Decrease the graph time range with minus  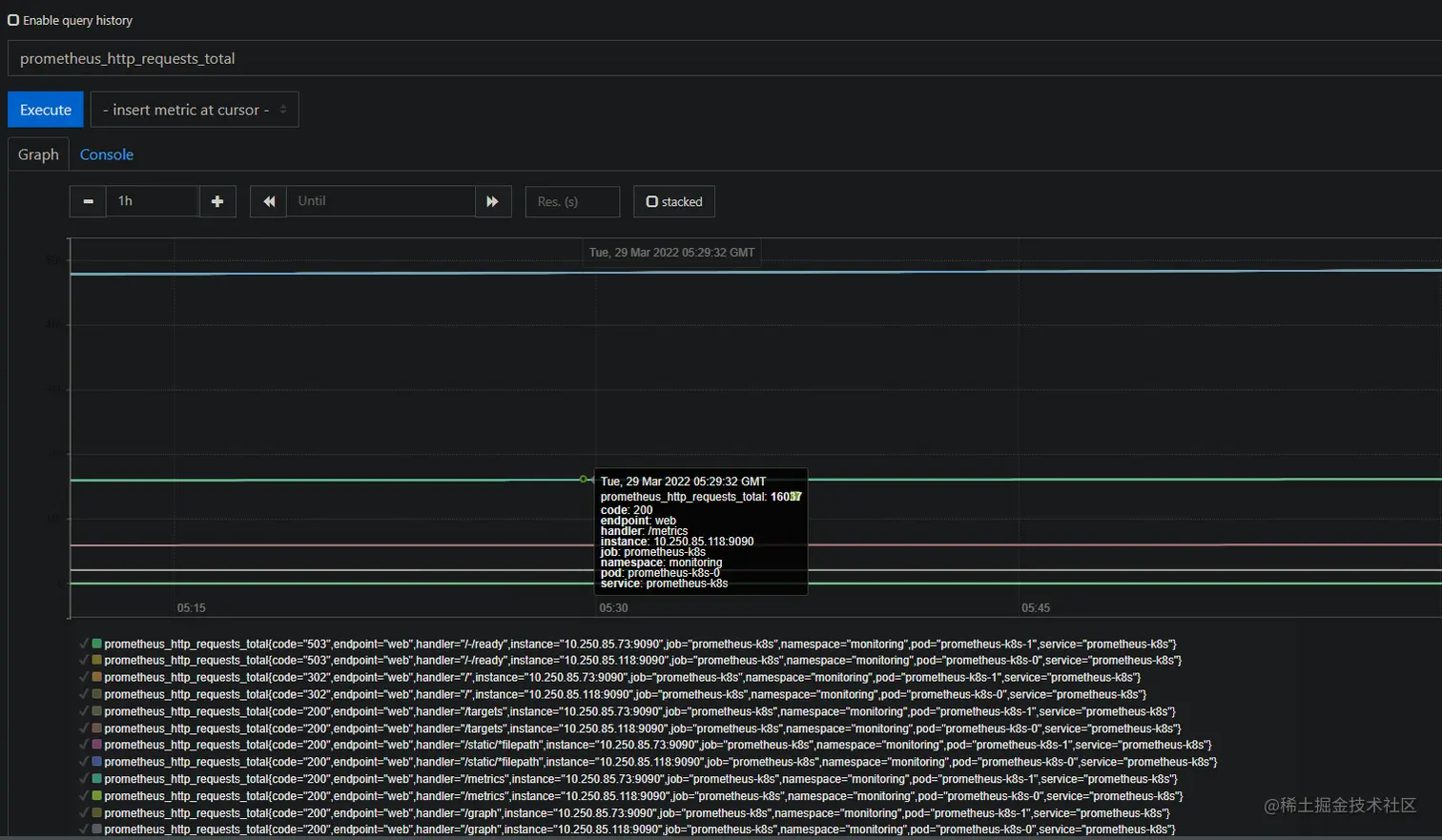88,201
